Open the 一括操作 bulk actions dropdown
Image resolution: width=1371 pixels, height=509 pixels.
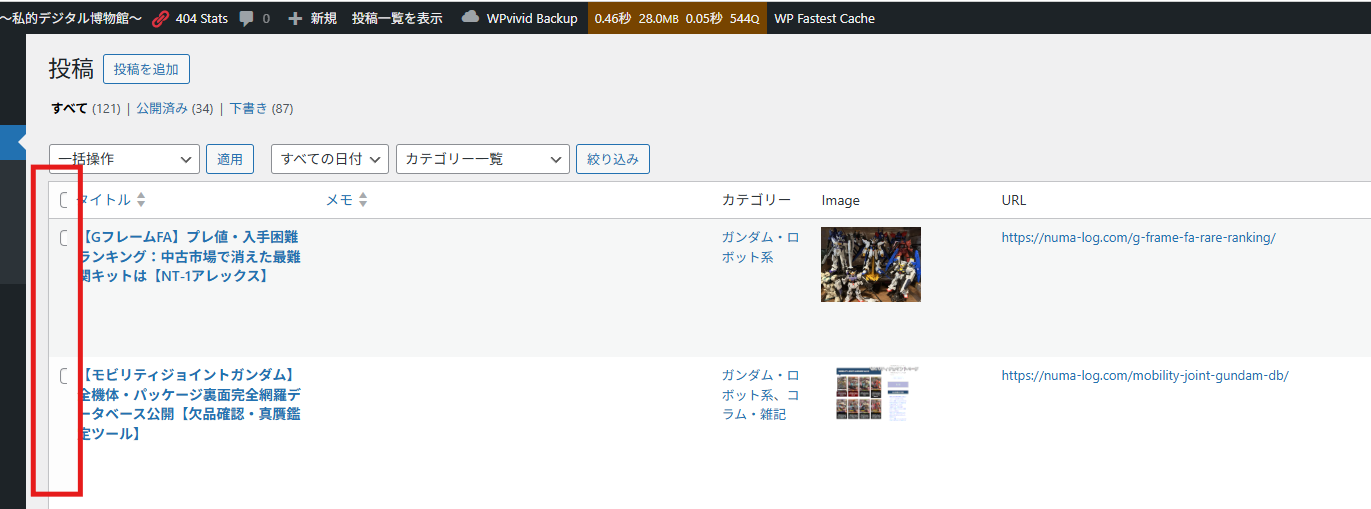124,159
